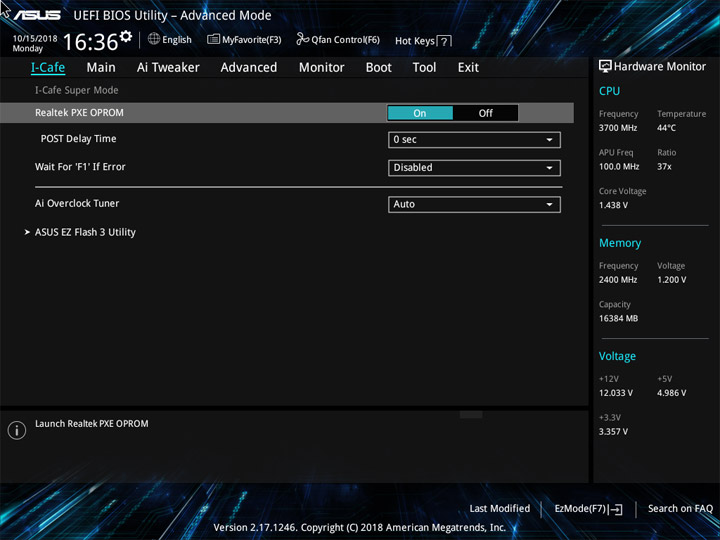
Task: Go to the Boot tab
Action: coord(379,68)
